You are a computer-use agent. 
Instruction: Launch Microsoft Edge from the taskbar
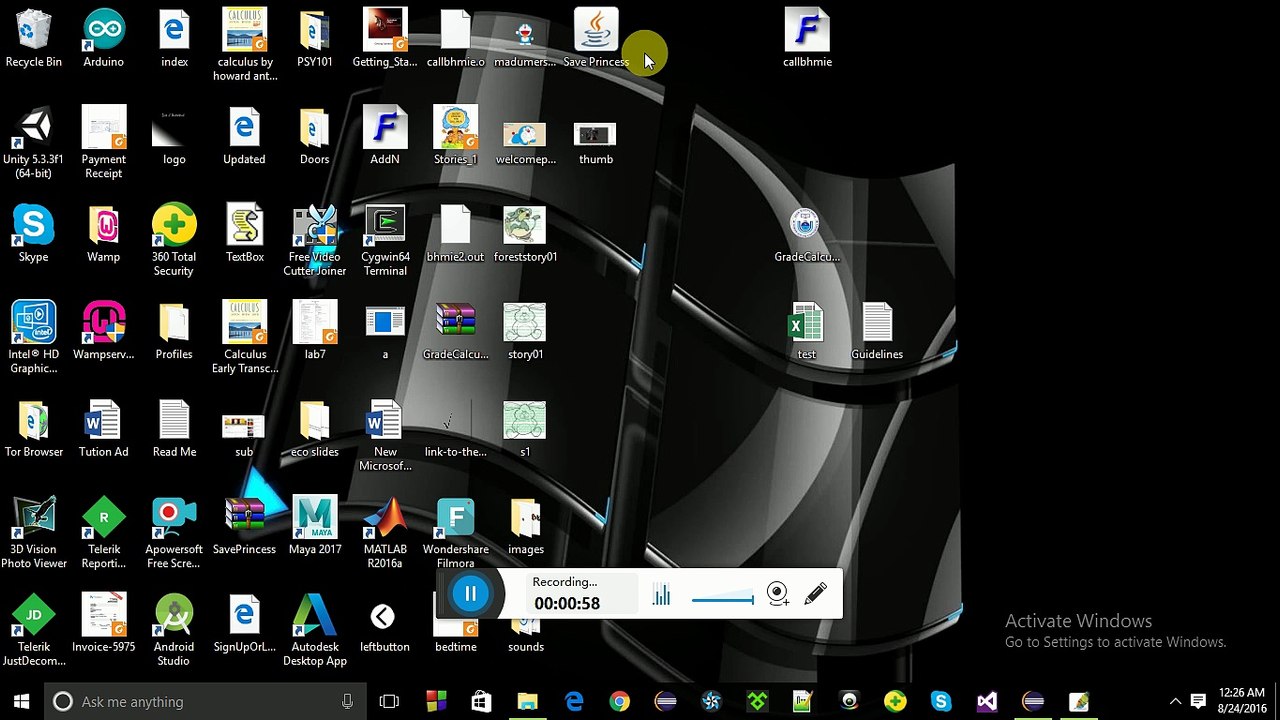574,701
